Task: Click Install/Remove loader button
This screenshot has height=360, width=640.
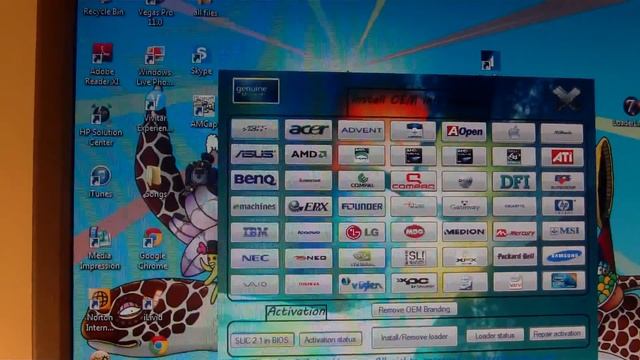Action: point(414,337)
